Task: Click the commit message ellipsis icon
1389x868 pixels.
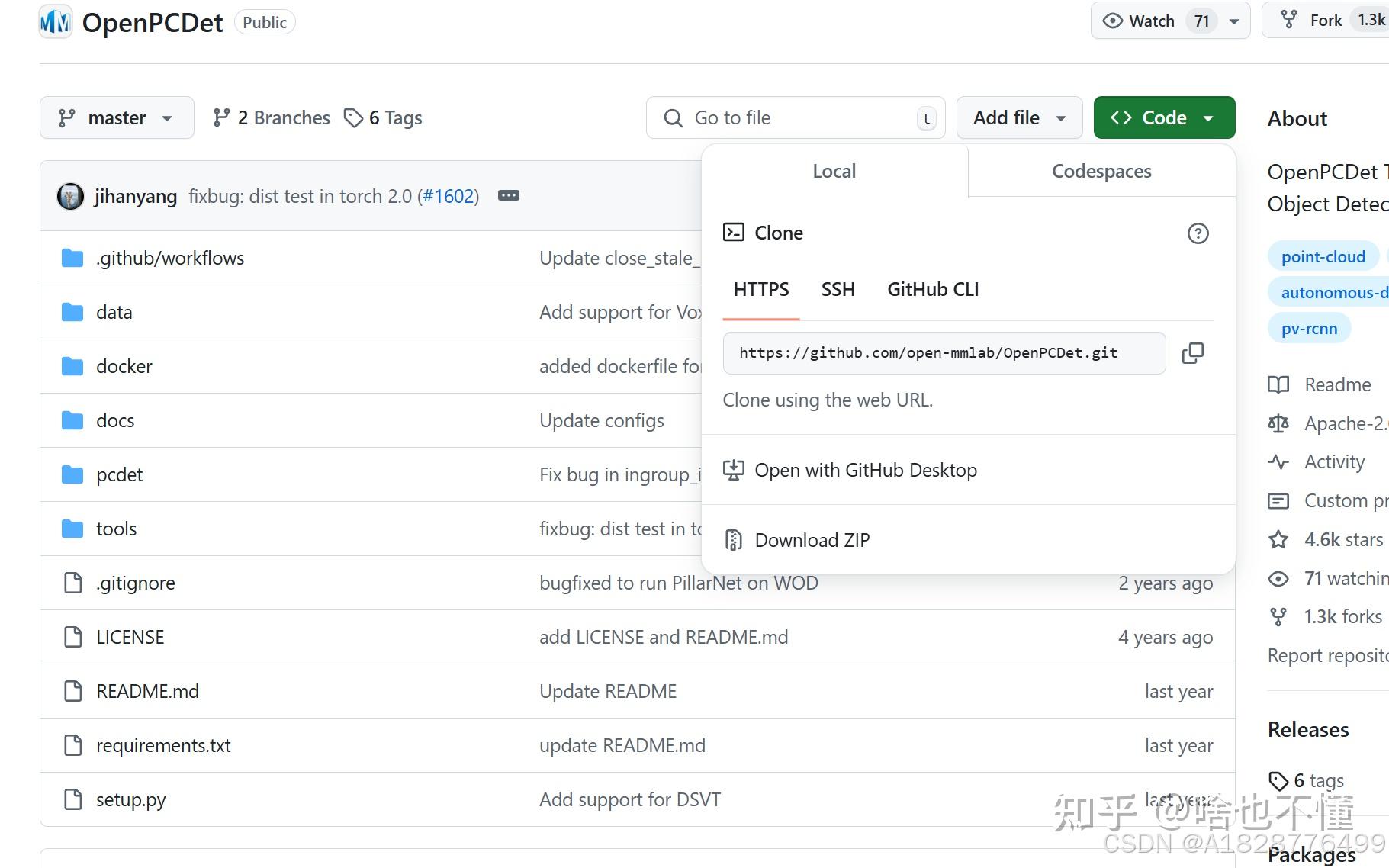Action: click(507, 196)
